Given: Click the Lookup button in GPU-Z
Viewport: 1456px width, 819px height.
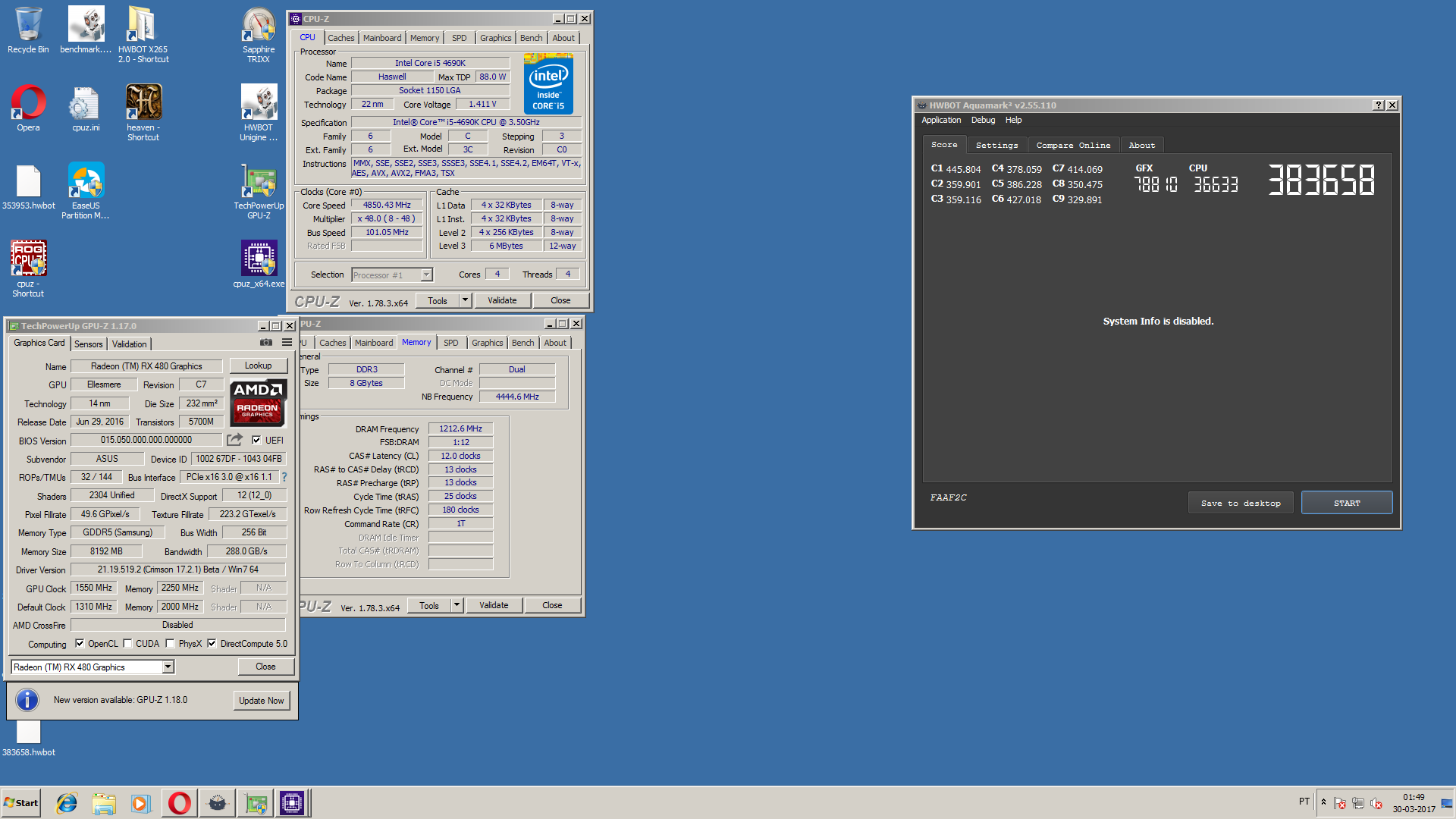Looking at the screenshot, I should (258, 366).
